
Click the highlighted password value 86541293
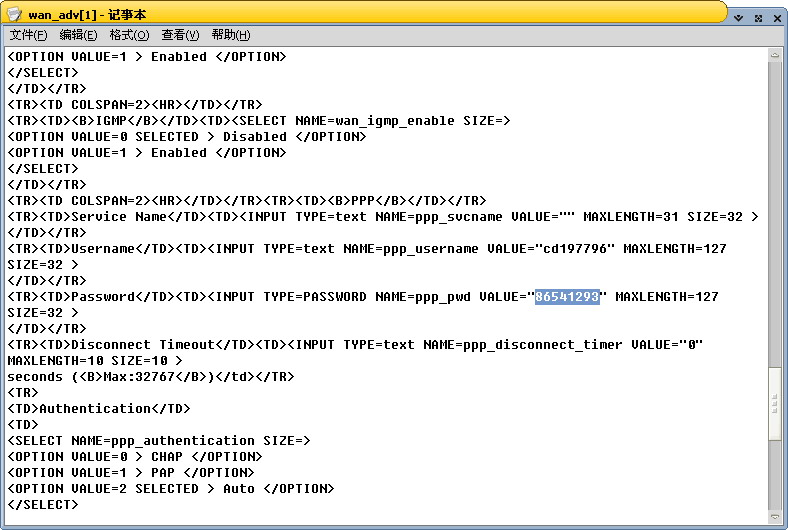[x=567, y=297]
